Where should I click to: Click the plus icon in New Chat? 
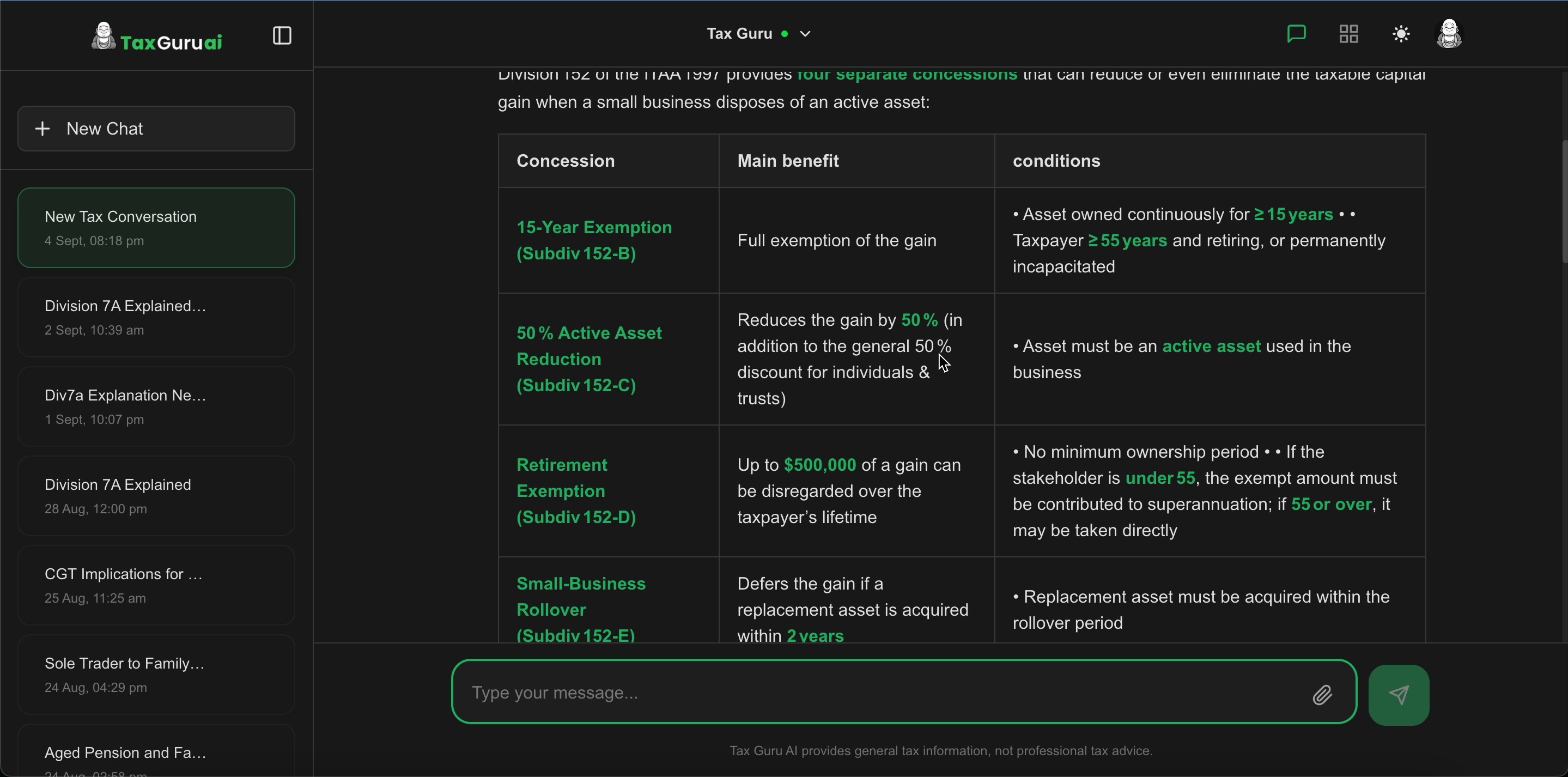pos(42,129)
